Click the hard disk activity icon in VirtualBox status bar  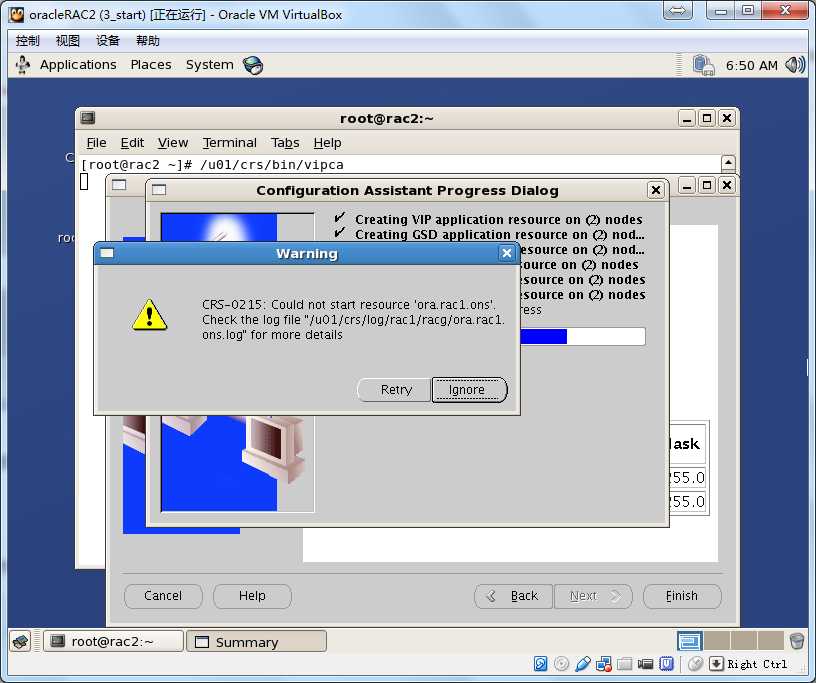click(541, 664)
